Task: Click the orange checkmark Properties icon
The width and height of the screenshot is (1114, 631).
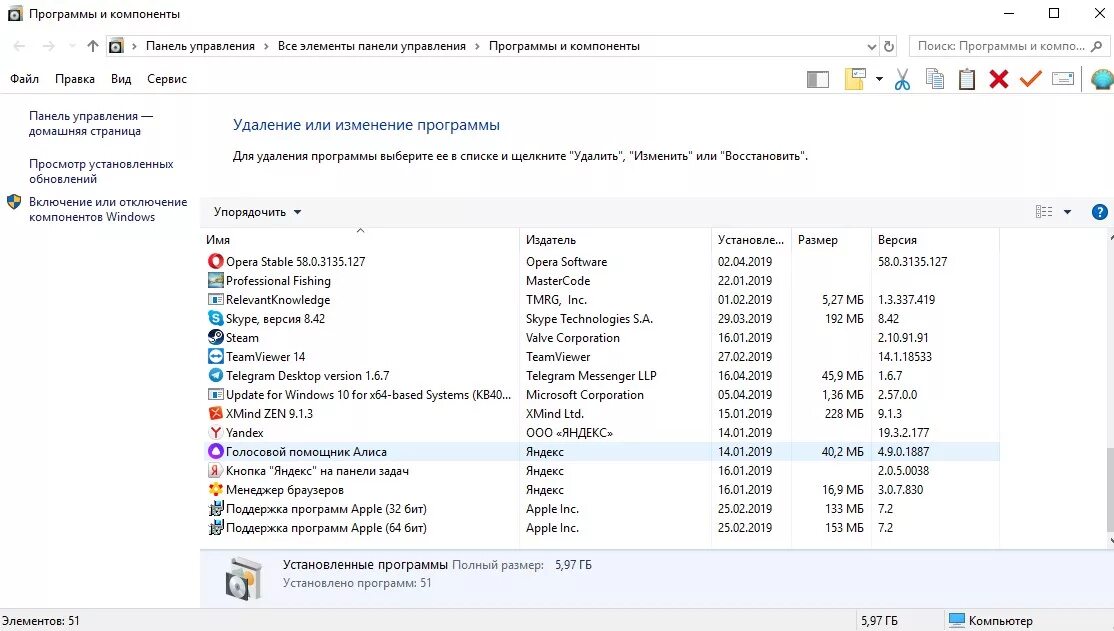Action: click(x=1030, y=79)
